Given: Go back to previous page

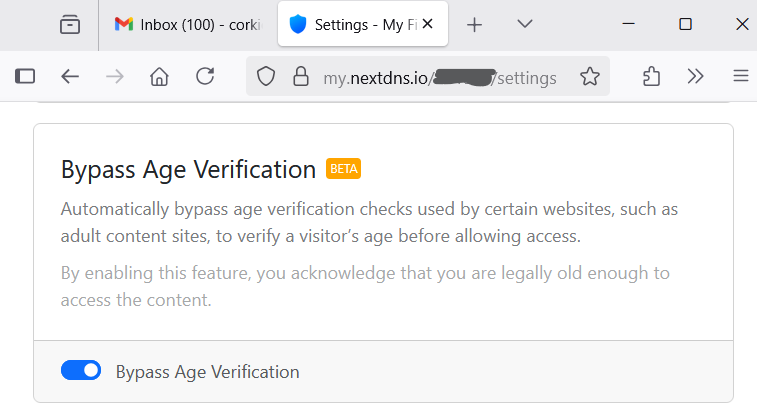Looking at the screenshot, I should [69, 76].
